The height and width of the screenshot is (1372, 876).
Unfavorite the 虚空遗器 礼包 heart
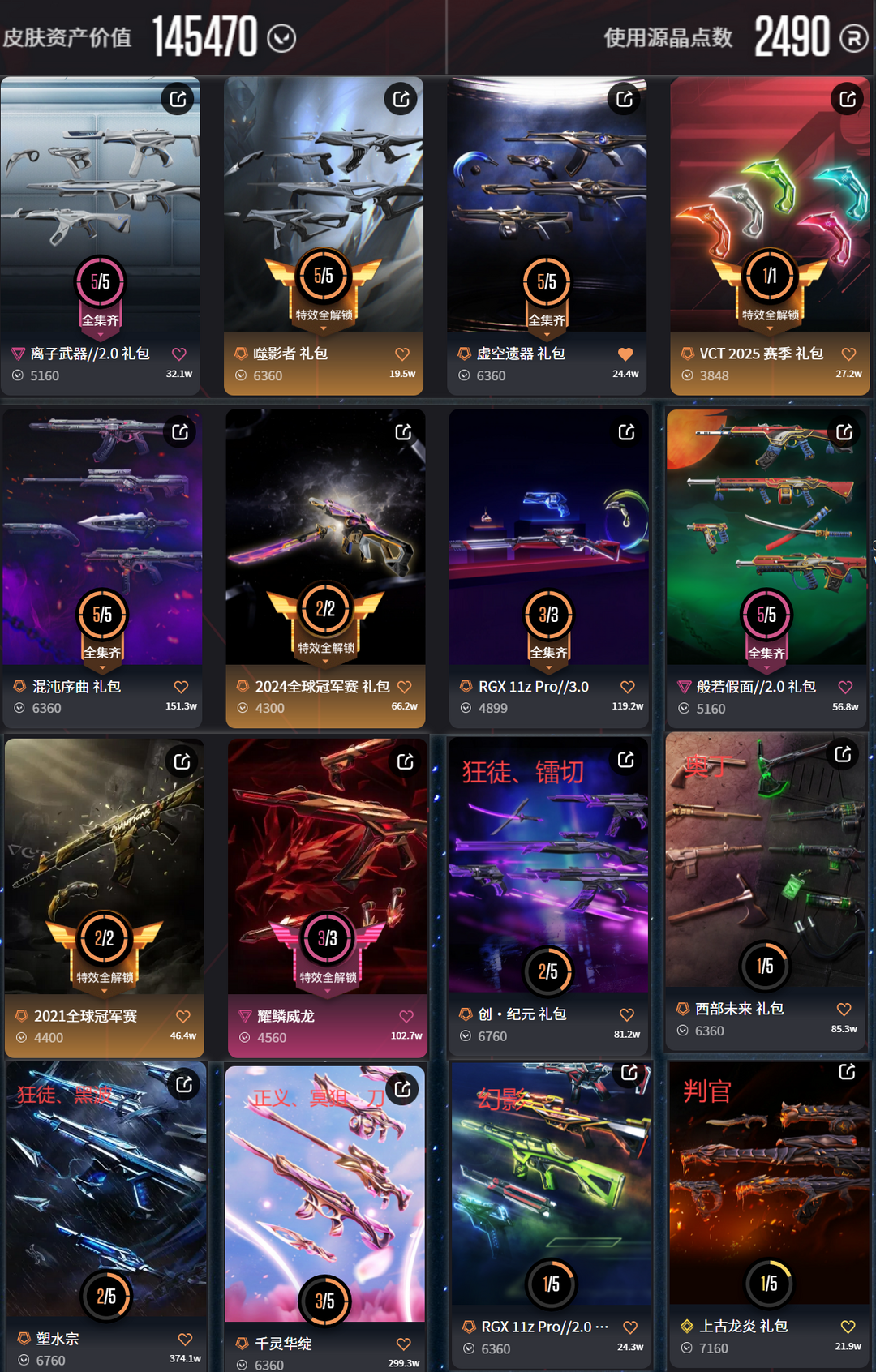(625, 354)
